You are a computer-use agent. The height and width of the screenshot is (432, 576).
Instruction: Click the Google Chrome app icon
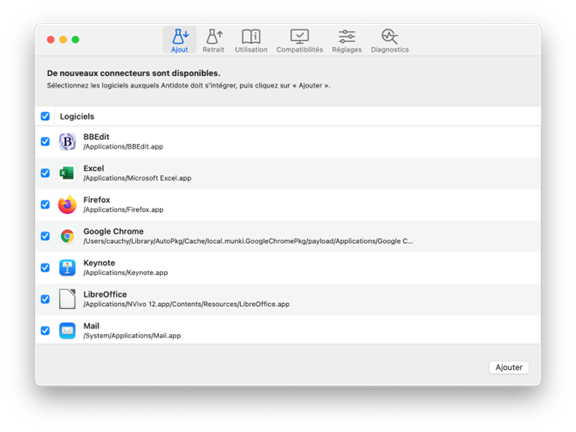(x=67, y=236)
